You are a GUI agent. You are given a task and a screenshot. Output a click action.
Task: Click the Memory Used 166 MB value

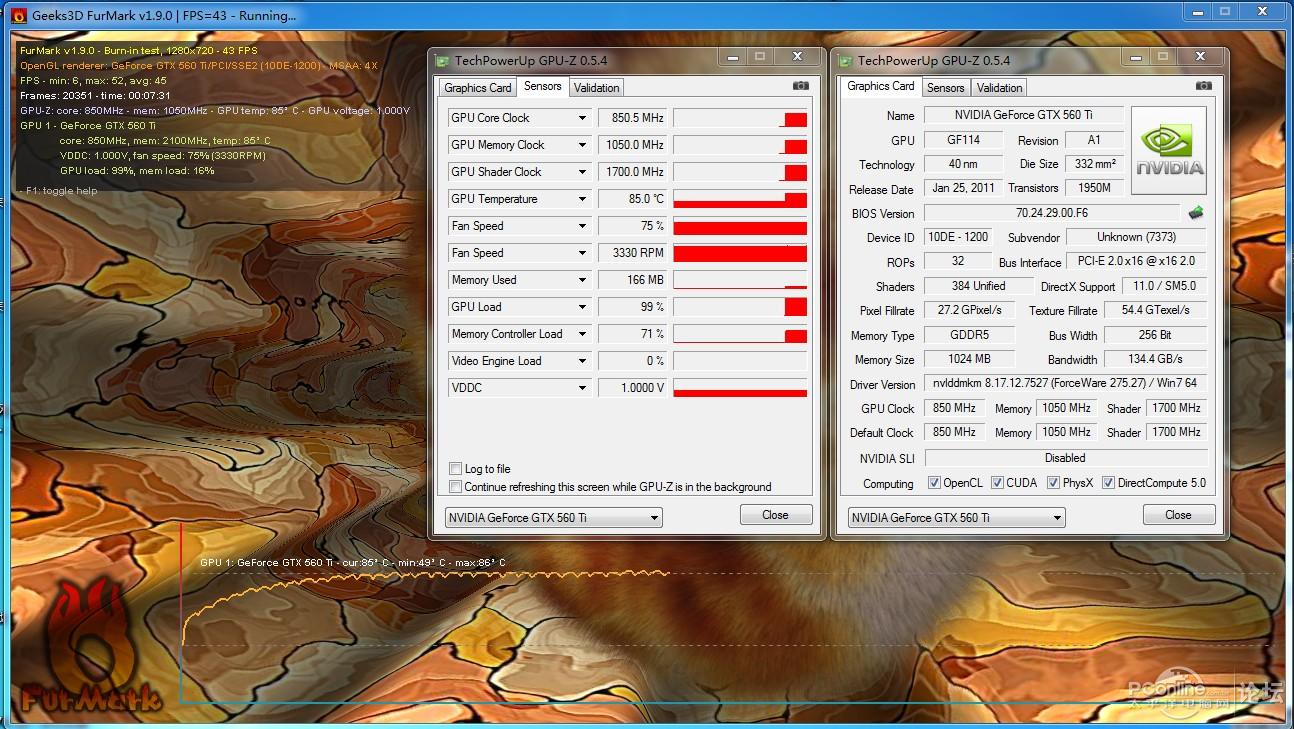[633, 280]
